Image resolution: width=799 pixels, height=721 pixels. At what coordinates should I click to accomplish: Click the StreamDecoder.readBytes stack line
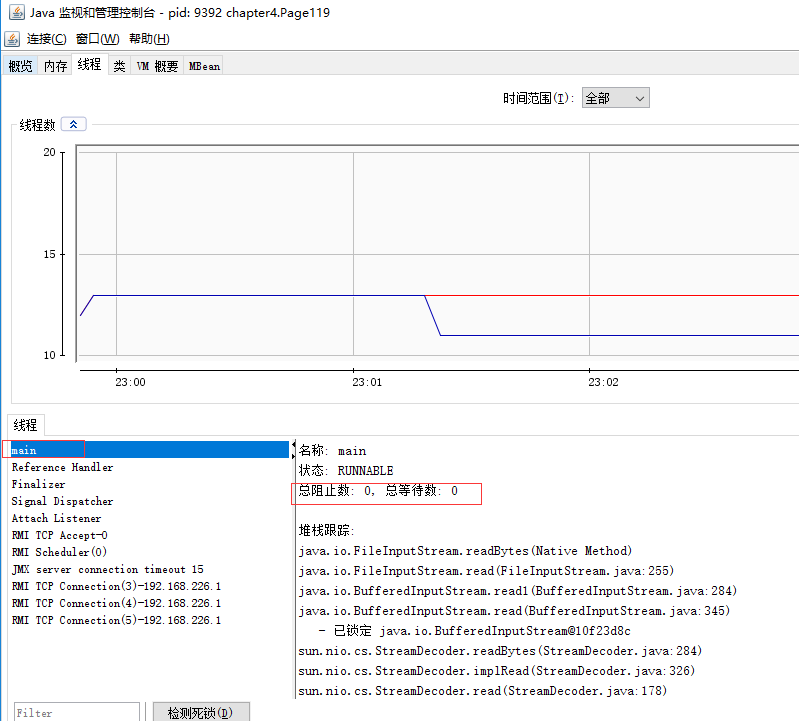coord(500,651)
